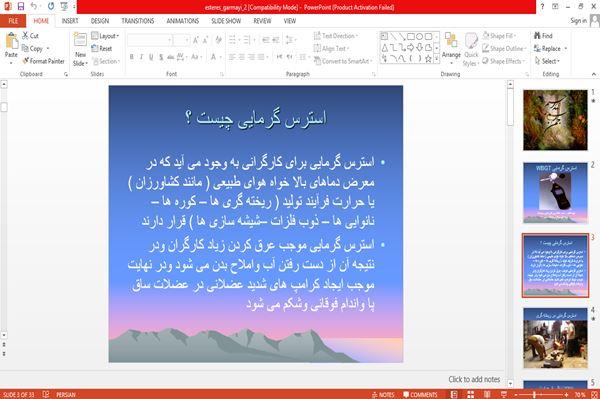
Task: Set right-to-left text direction
Action: pos(290,57)
